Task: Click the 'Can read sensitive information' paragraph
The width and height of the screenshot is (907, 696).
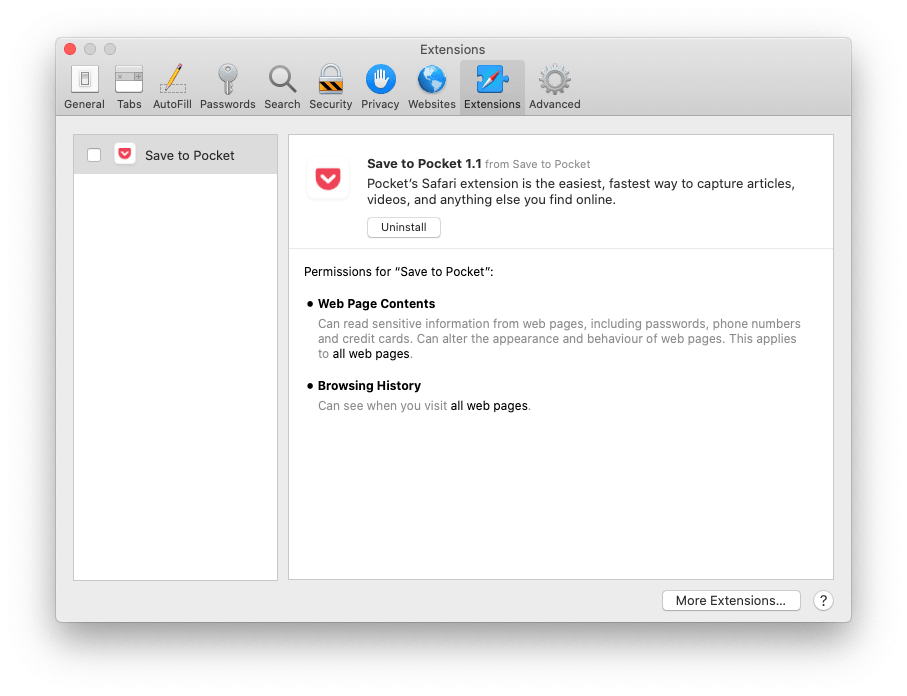Action: (x=559, y=339)
